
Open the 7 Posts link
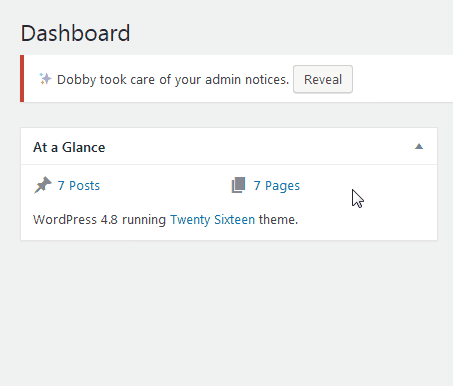tap(79, 186)
